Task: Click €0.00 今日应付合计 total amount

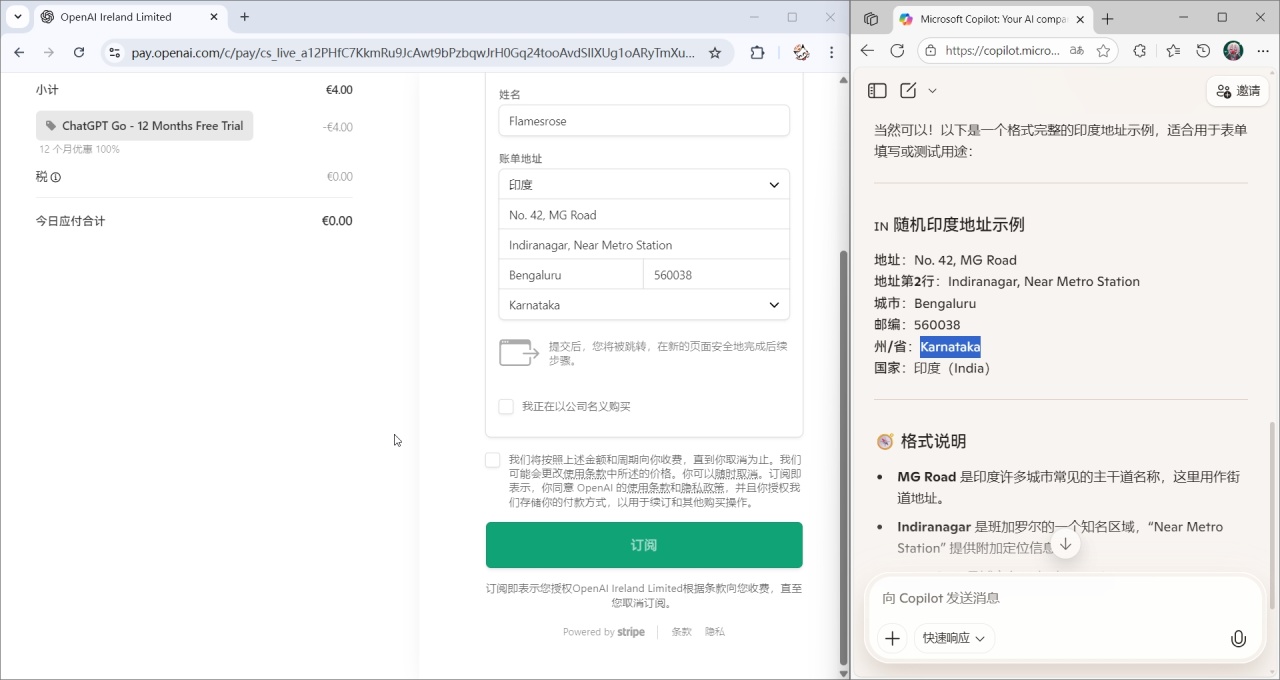Action: (x=337, y=221)
